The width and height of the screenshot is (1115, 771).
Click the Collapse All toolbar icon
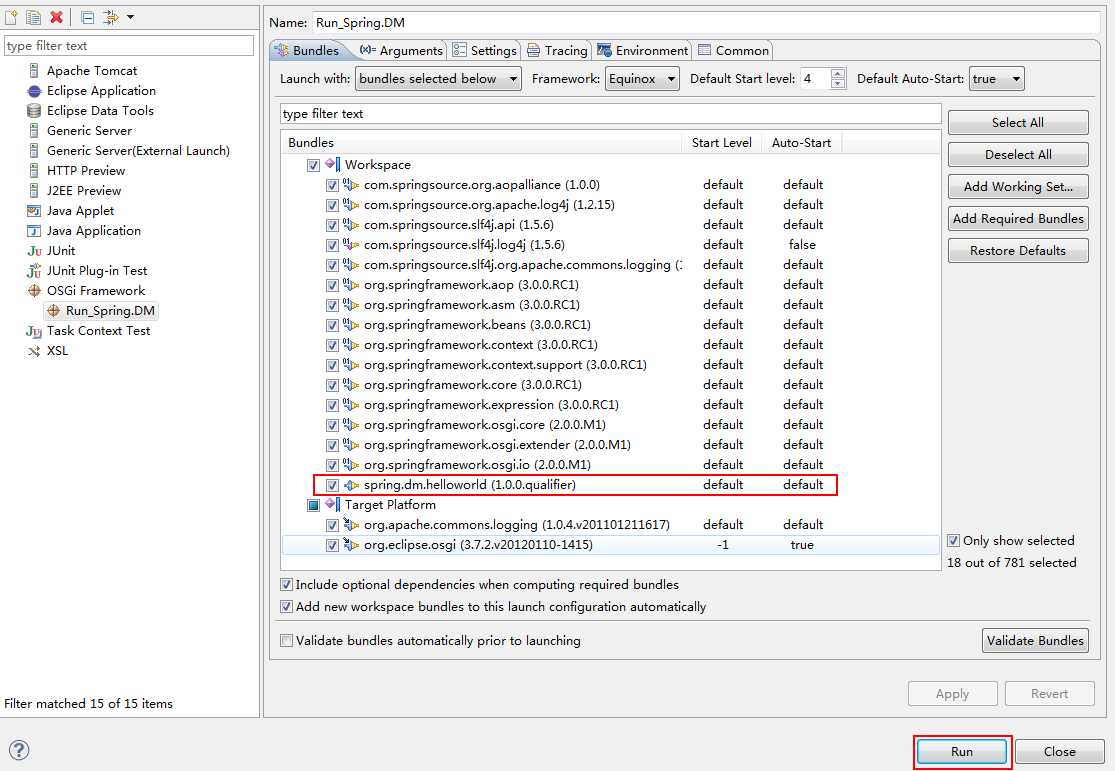pos(87,17)
